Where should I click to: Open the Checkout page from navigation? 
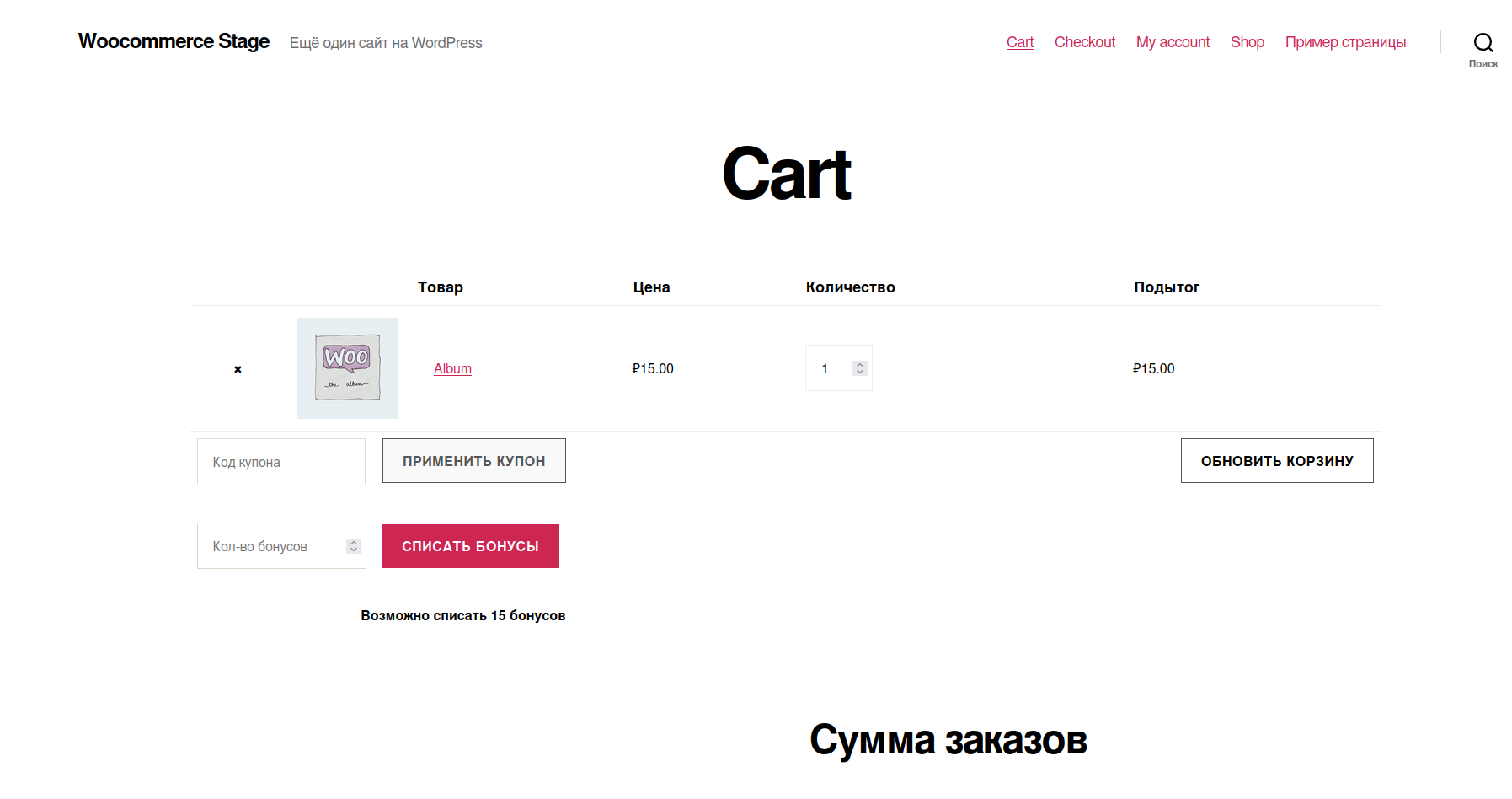tap(1084, 42)
